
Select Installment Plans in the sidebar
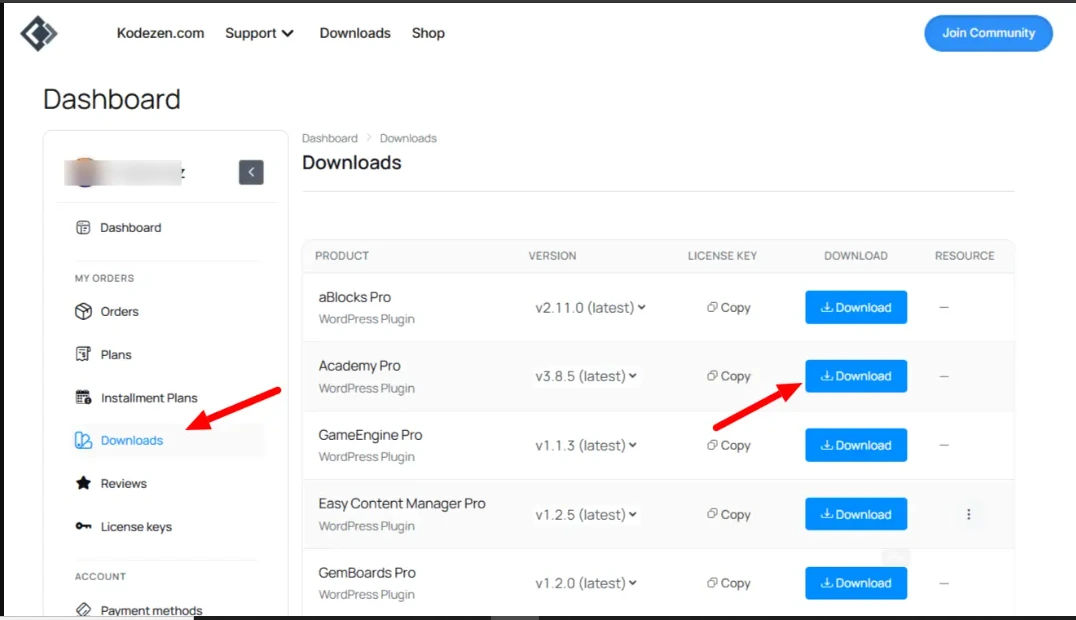pos(149,398)
